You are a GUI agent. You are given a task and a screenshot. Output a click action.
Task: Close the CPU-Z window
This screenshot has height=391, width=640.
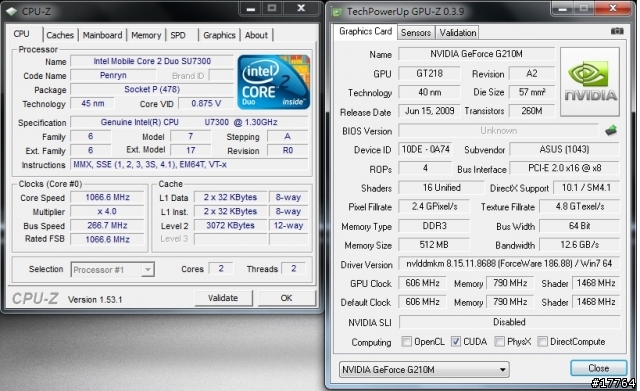click(301, 8)
